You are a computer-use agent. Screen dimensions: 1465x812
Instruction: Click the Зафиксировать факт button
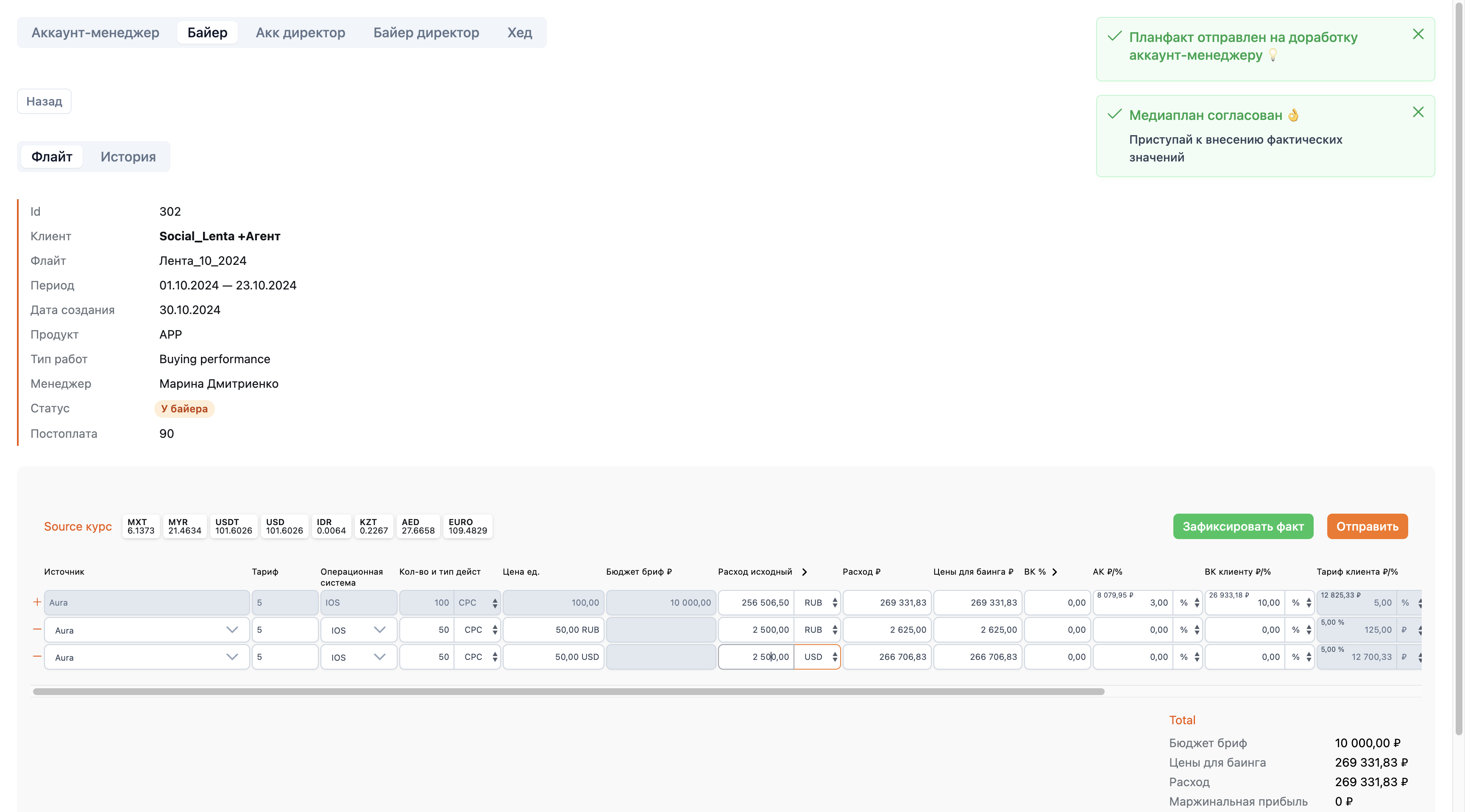(x=1242, y=526)
